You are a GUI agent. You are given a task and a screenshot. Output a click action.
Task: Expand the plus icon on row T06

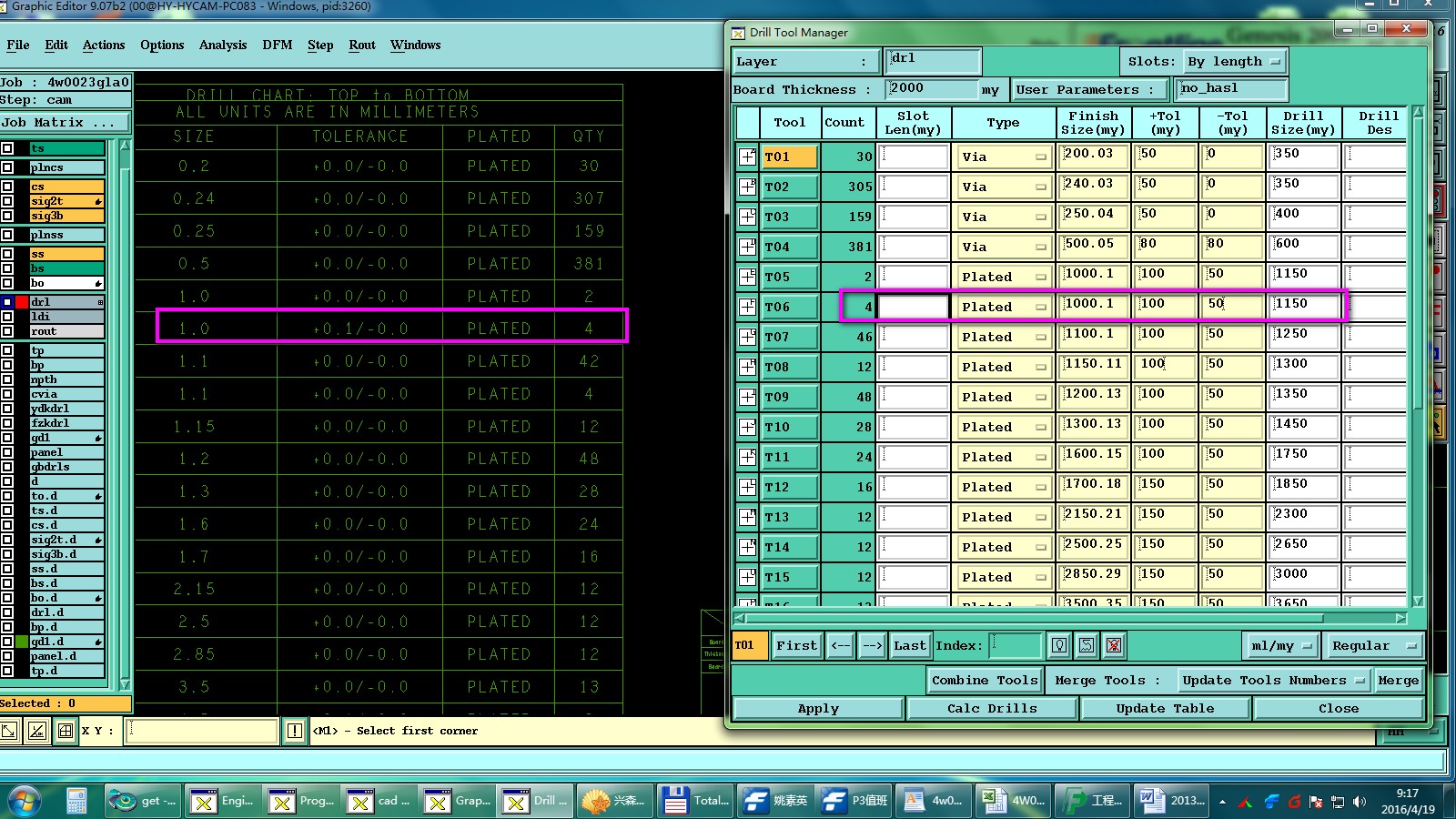pos(747,307)
